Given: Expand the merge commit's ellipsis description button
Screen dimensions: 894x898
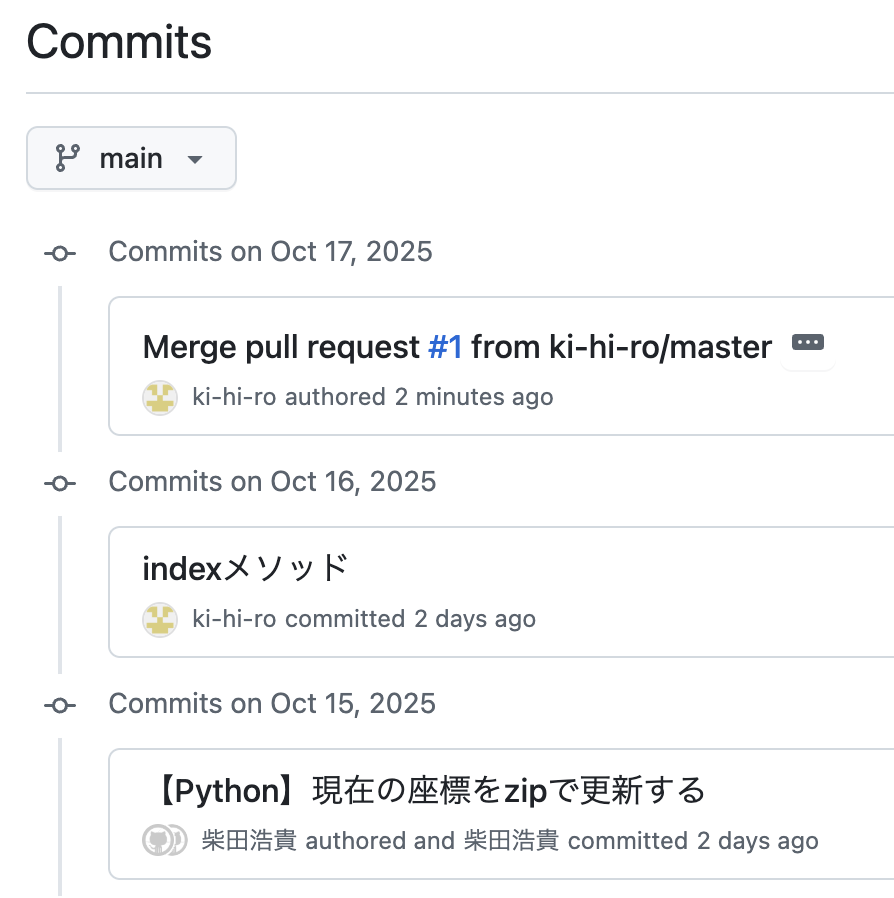Looking at the screenshot, I should pos(807,343).
